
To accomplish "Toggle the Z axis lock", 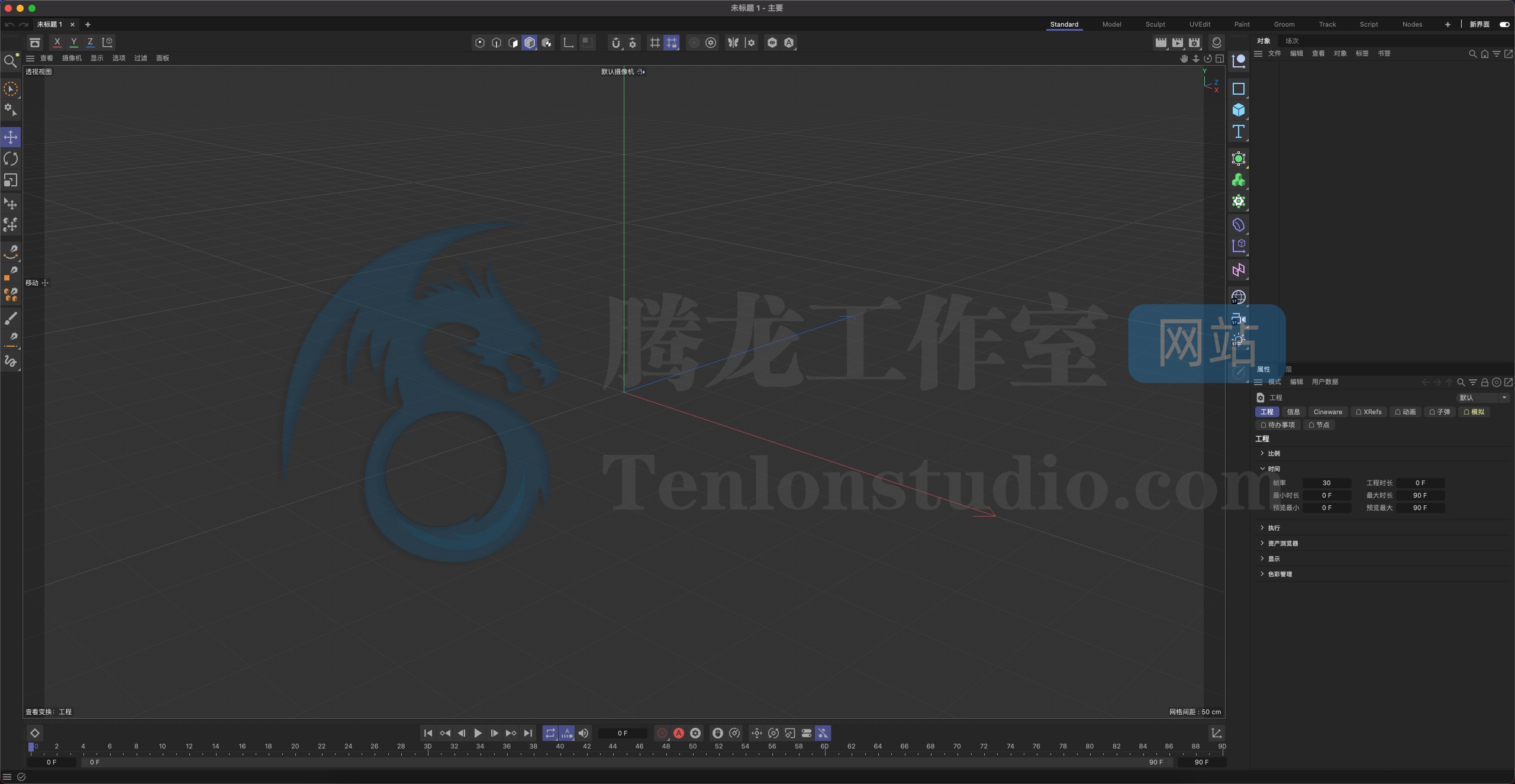I will click(x=90, y=43).
